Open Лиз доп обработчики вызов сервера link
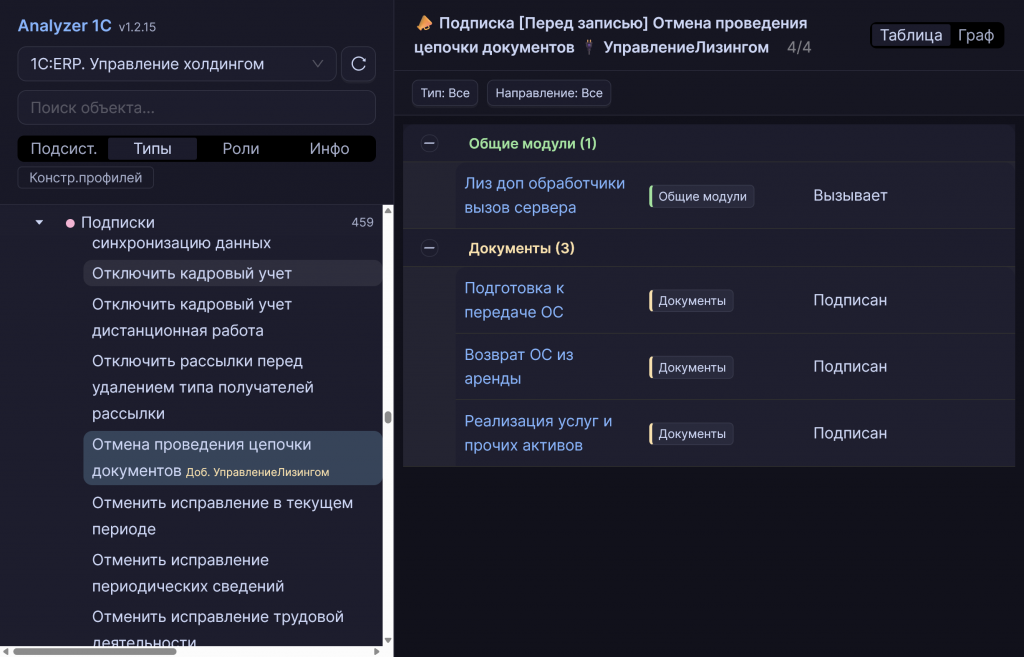The height and width of the screenshot is (657, 1024). [544, 195]
